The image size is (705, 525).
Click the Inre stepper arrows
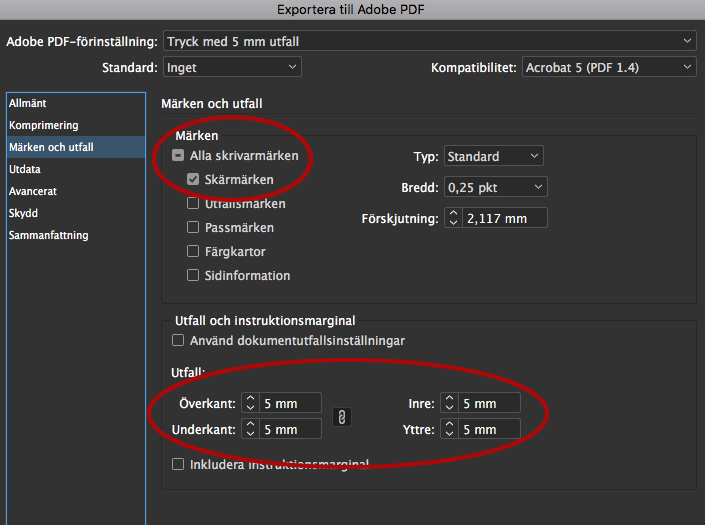(x=449, y=403)
